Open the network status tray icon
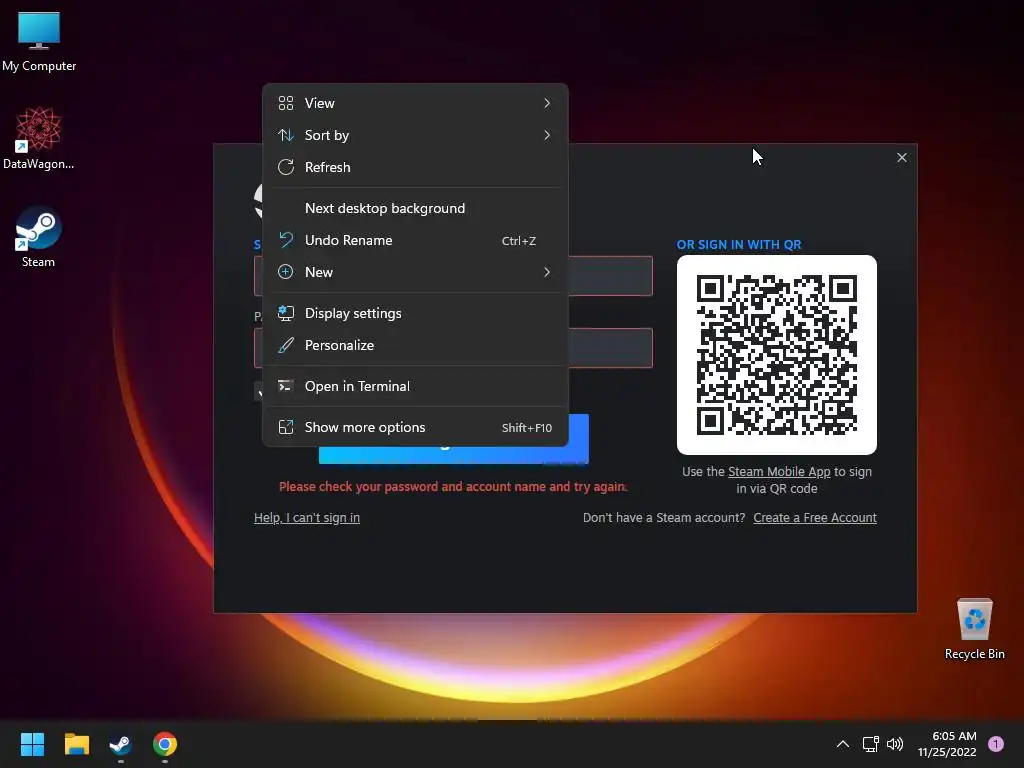 click(871, 744)
